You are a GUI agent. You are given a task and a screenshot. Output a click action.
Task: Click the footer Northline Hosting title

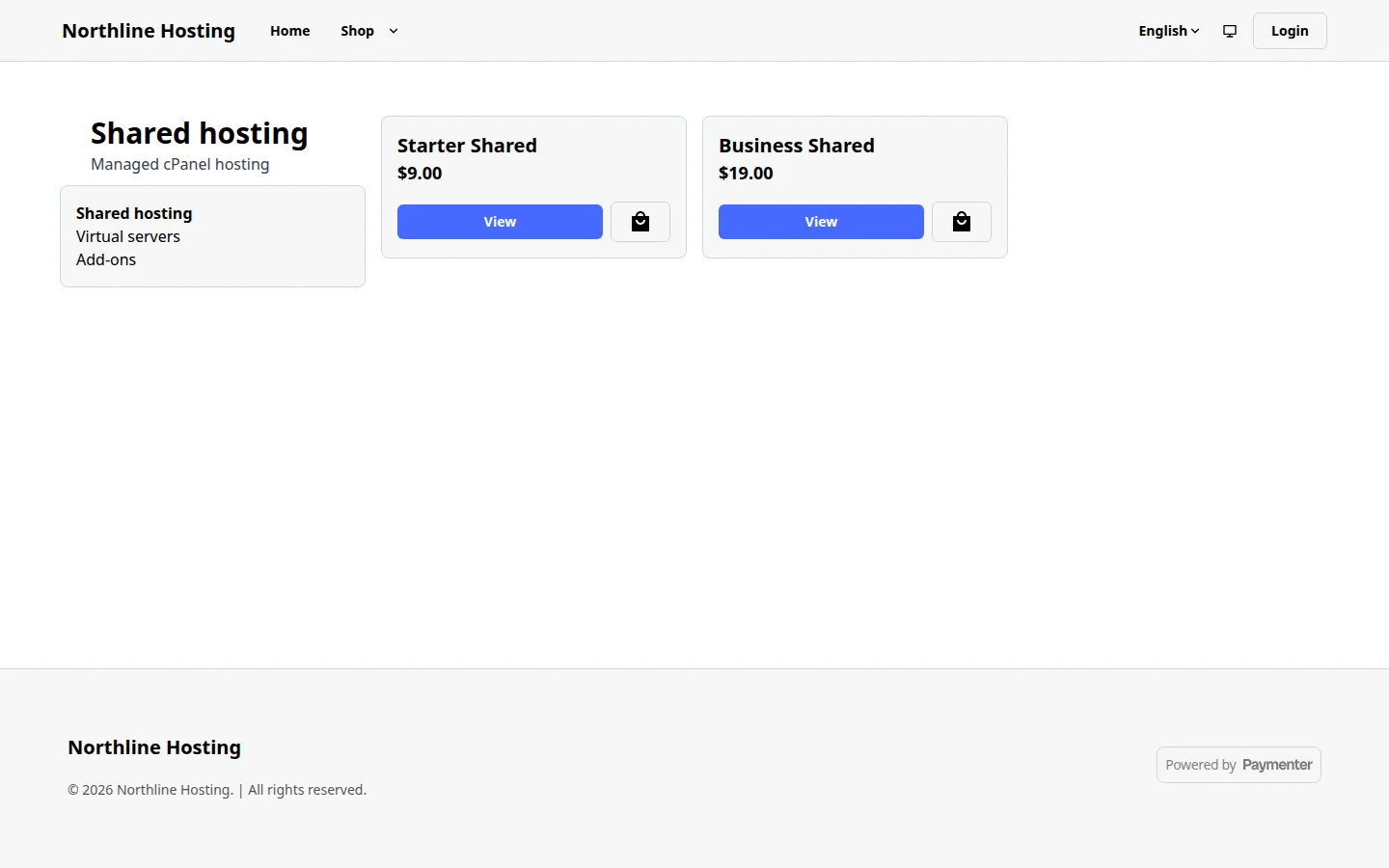154,747
